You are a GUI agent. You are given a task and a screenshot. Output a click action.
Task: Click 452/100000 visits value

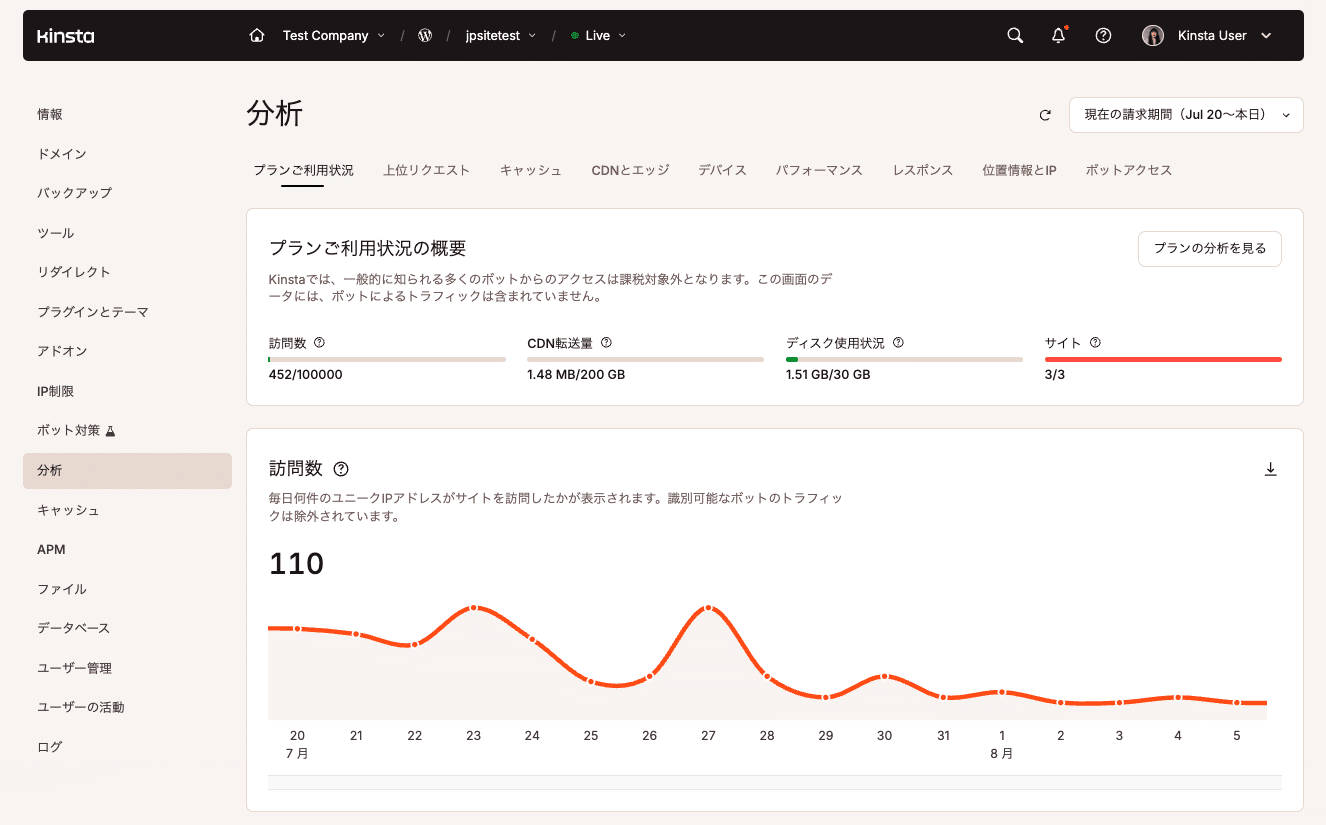pyautogui.click(x=306, y=375)
